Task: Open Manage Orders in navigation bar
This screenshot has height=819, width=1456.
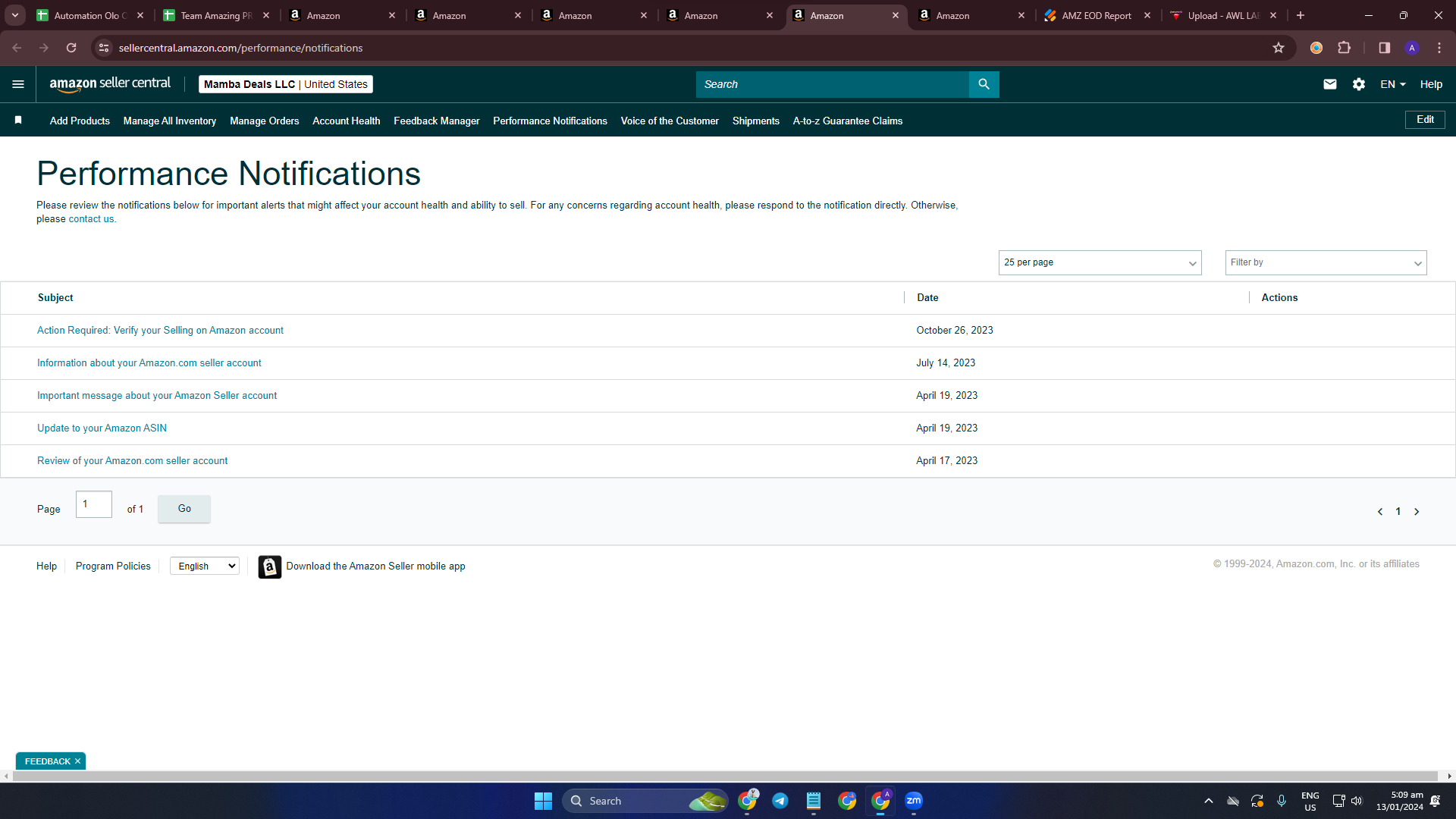Action: pos(265,121)
